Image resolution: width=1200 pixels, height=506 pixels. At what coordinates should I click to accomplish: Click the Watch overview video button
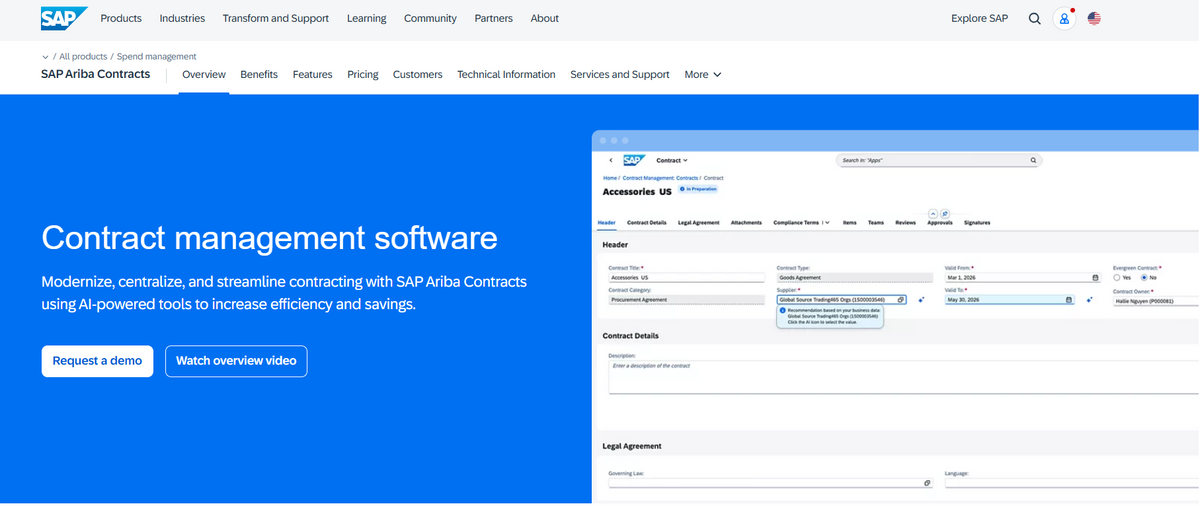click(236, 361)
